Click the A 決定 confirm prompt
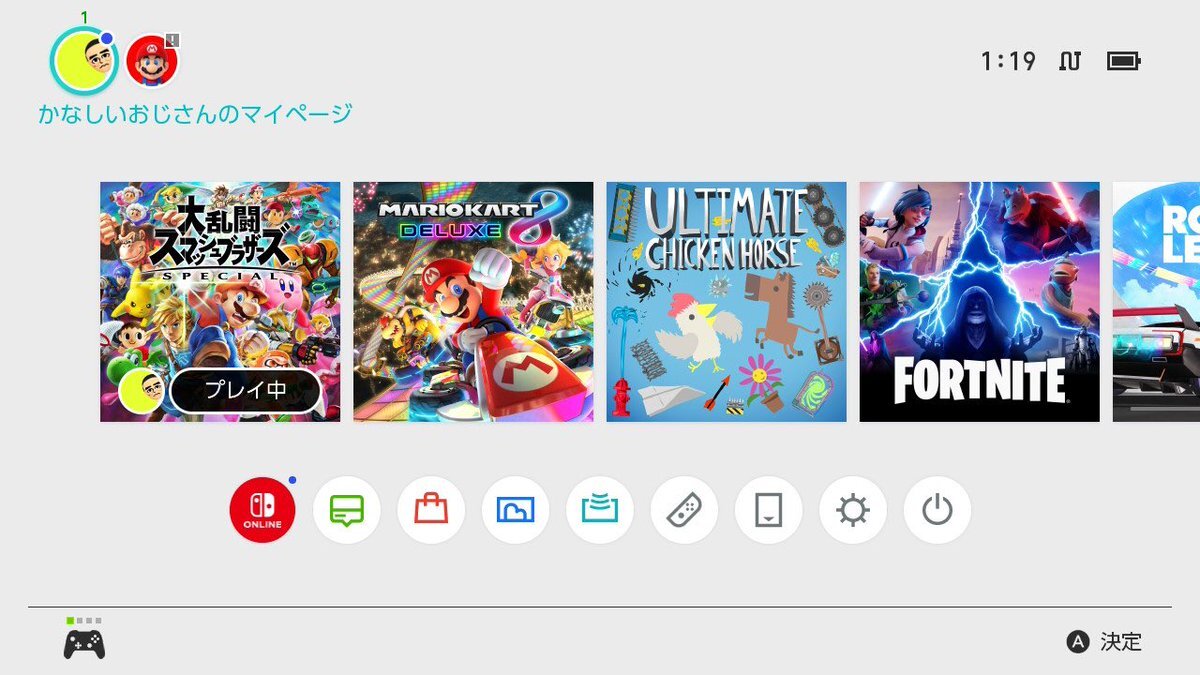 pos(1104,642)
